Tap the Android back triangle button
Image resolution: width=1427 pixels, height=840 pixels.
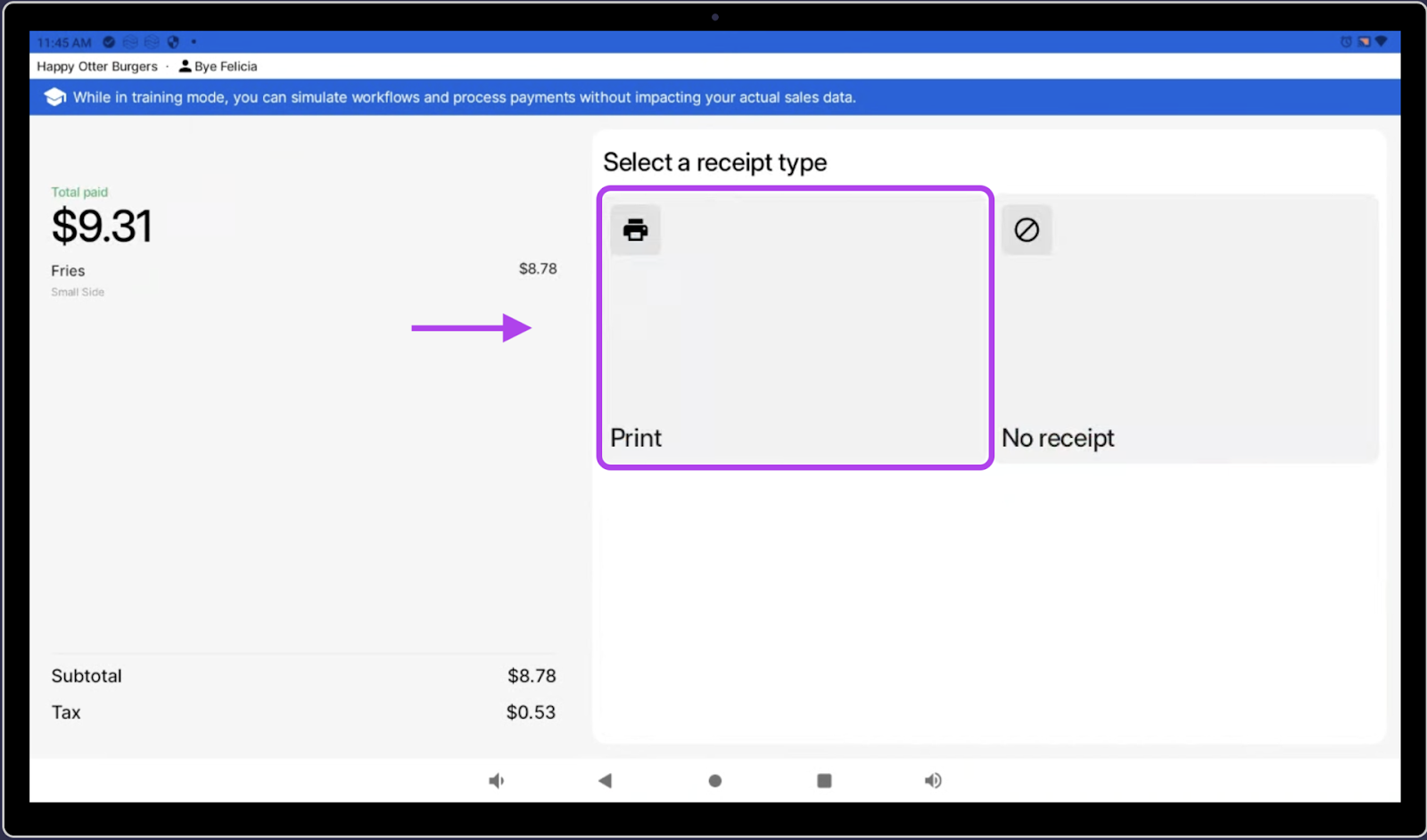(x=605, y=780)
